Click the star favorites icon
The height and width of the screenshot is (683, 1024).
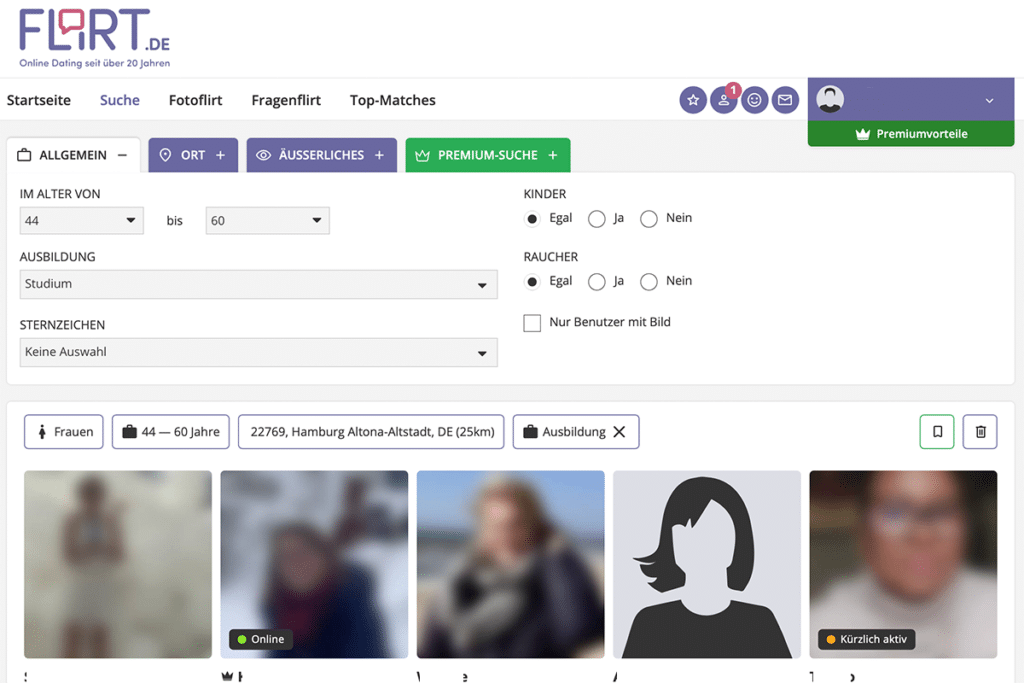tap(693, 100)
